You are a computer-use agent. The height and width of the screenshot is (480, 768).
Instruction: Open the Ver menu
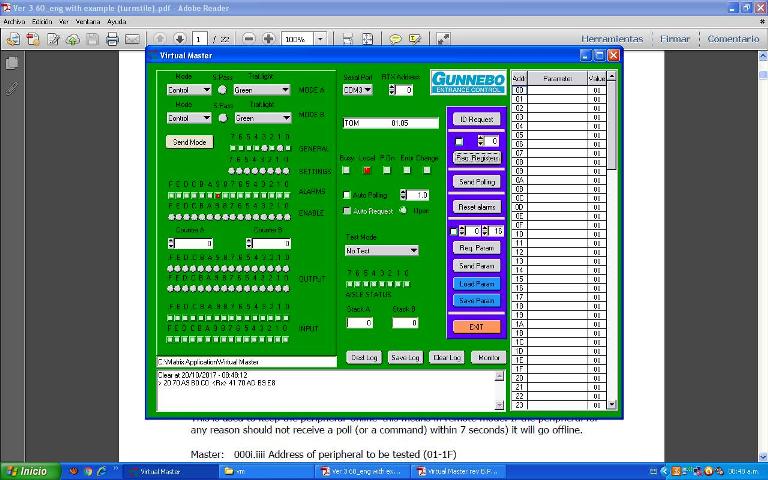click(64, 22)
